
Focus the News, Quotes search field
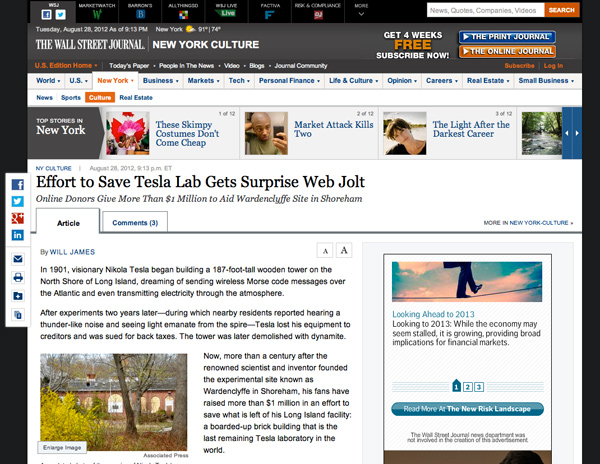pyautogui.click(x=485, y=10)
